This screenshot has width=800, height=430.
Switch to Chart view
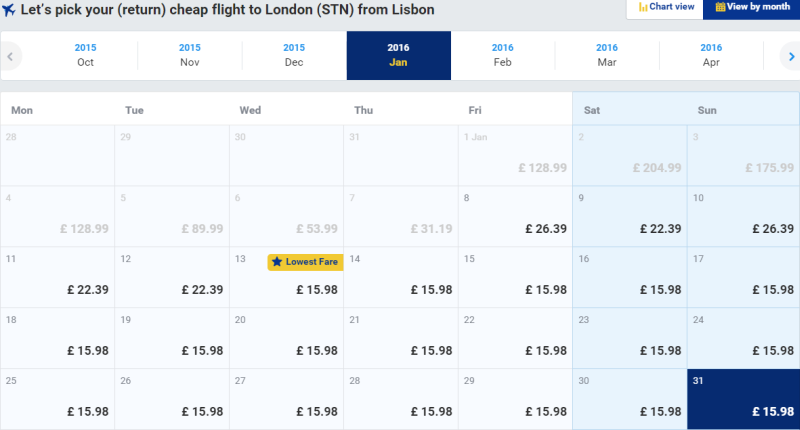click(x=666, y=7)
